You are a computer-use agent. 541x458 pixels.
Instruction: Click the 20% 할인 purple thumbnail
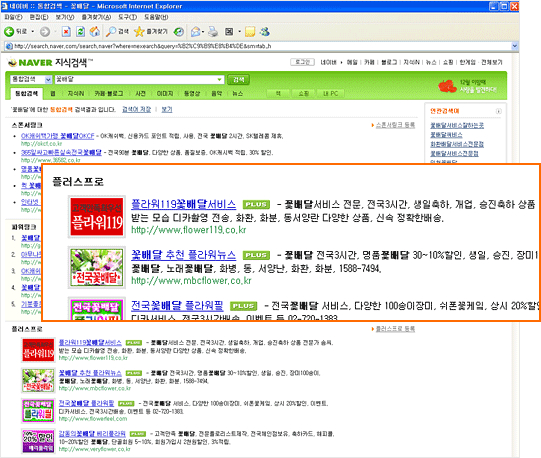click(38, 441)
